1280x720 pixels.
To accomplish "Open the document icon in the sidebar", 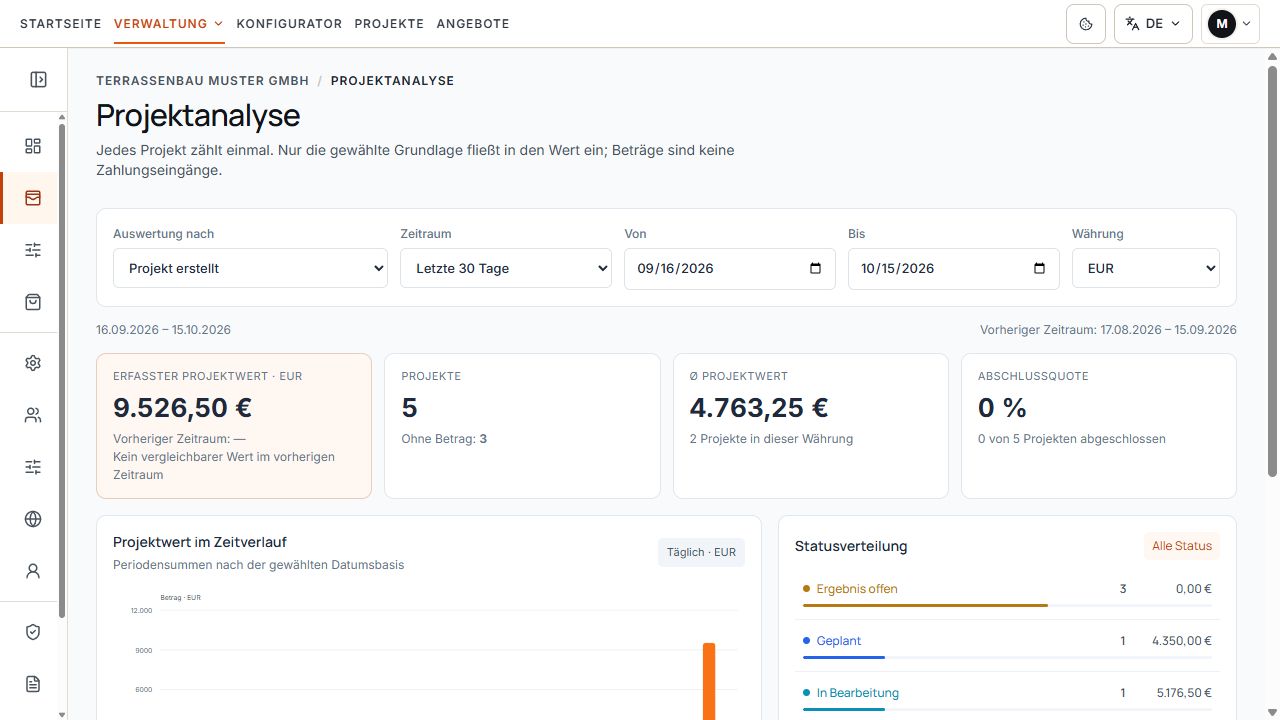I will point(33,684).
